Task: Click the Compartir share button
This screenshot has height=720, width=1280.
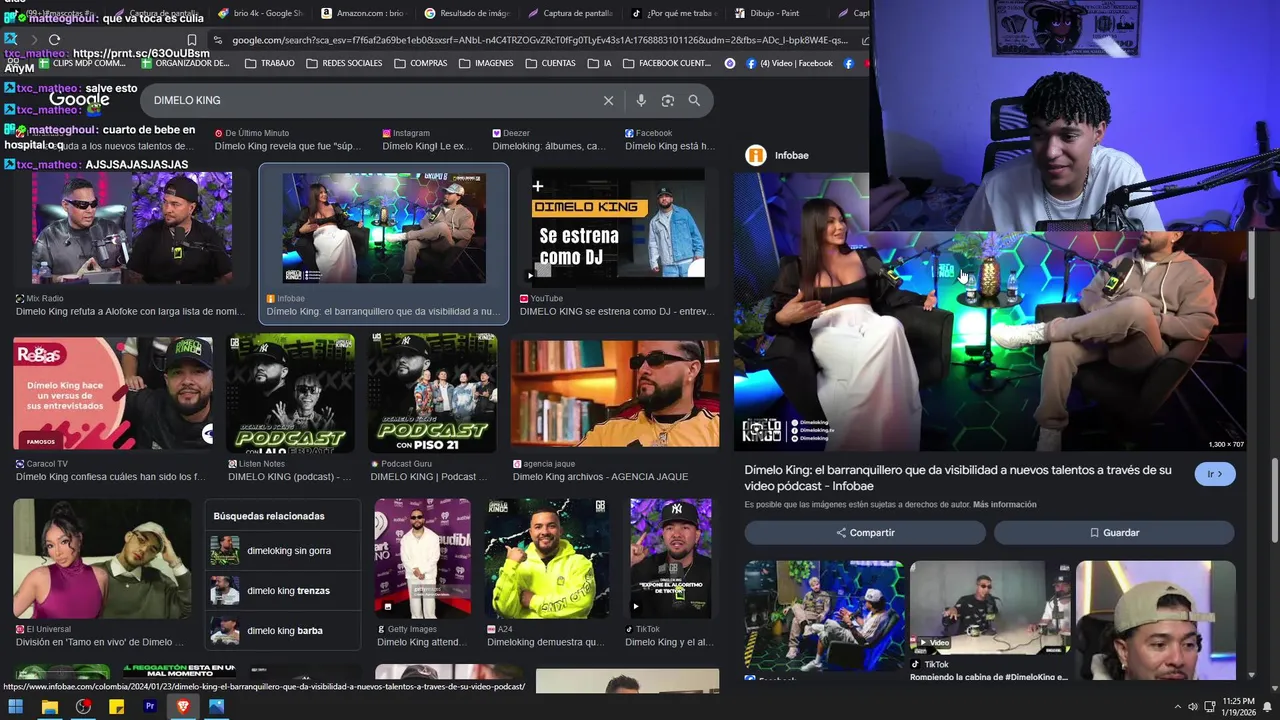Action: pos(865,533)
